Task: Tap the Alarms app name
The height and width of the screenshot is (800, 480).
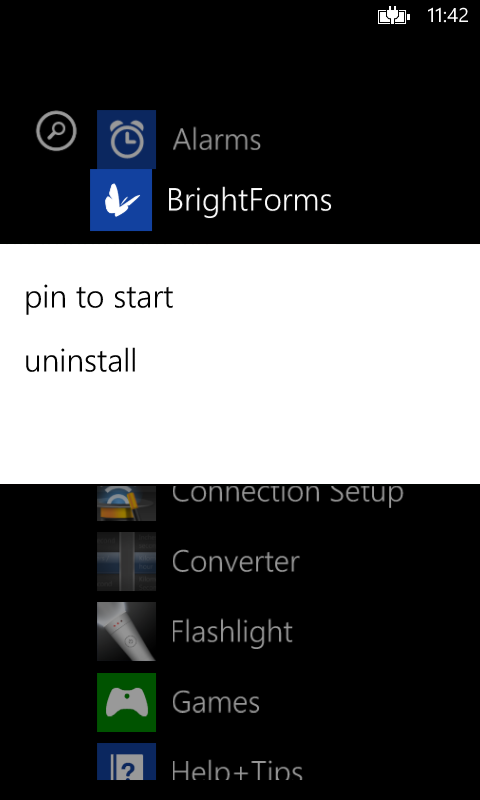Action: [x=217, y=140]
